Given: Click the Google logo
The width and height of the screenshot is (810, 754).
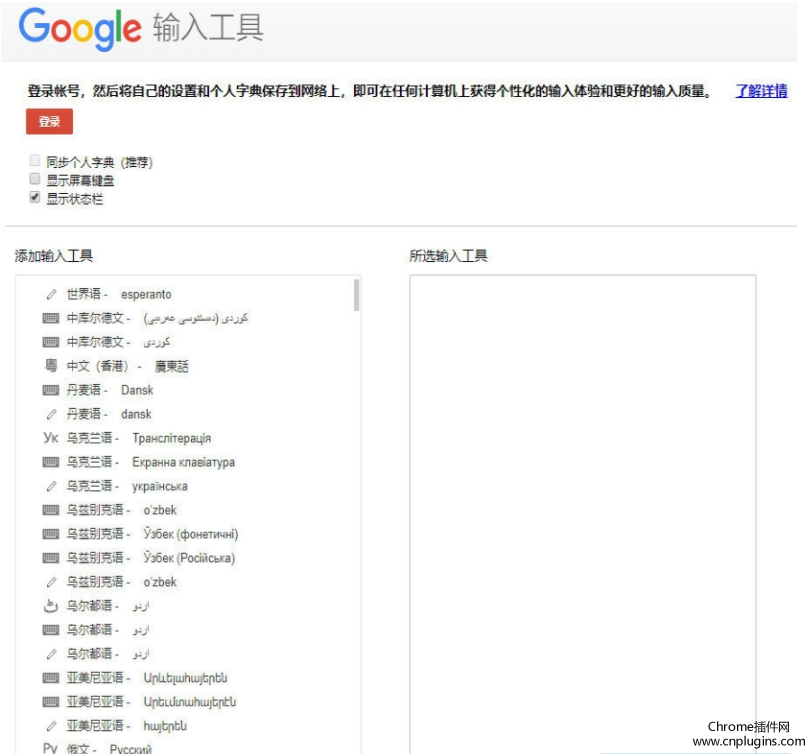Looking at the screenshot, I should (x=80, y=28).
